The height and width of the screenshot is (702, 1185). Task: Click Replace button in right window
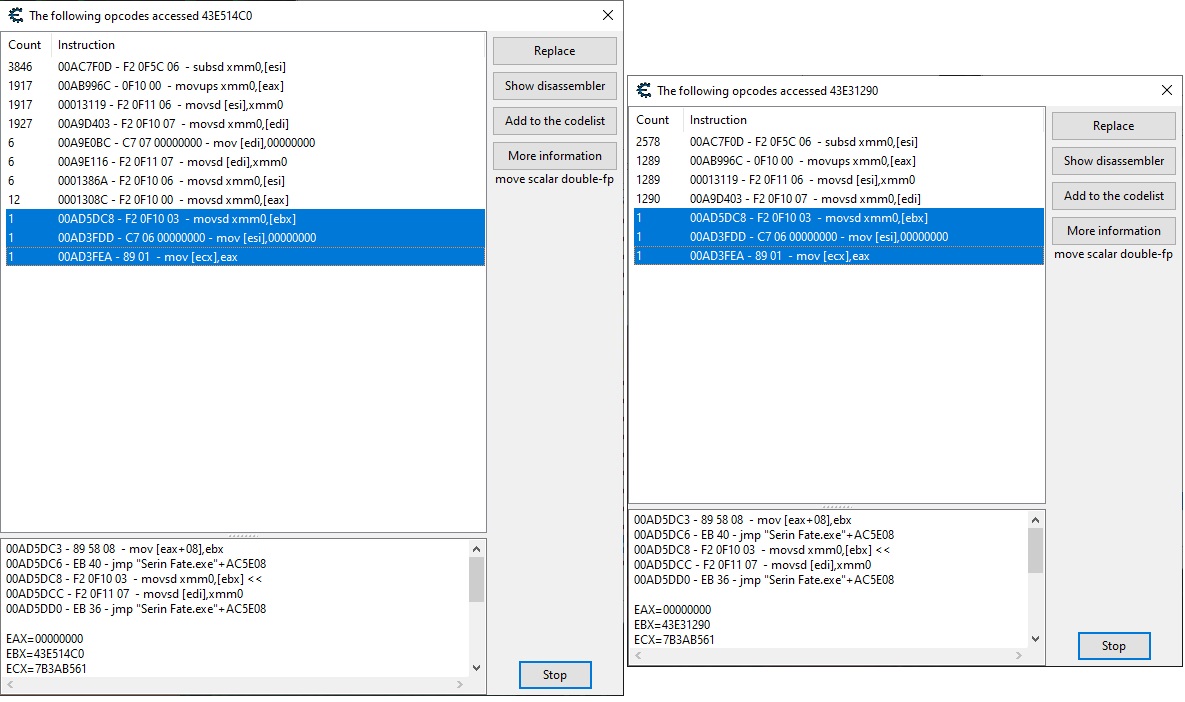tap(1113, 126)
